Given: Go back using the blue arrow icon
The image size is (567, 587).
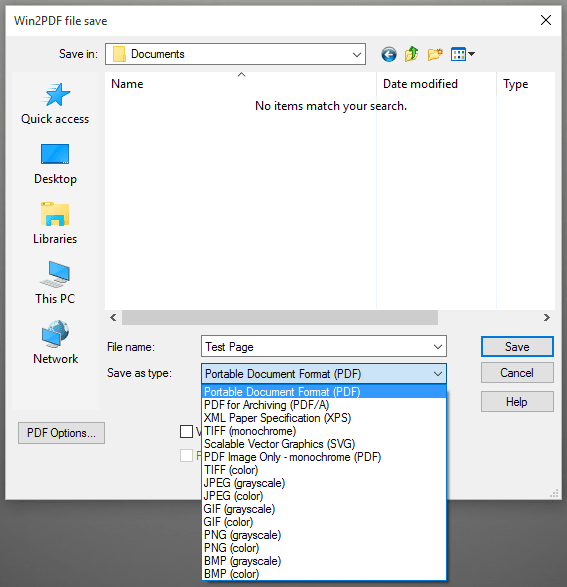Looking at the screenshot, I should (389, 54).
